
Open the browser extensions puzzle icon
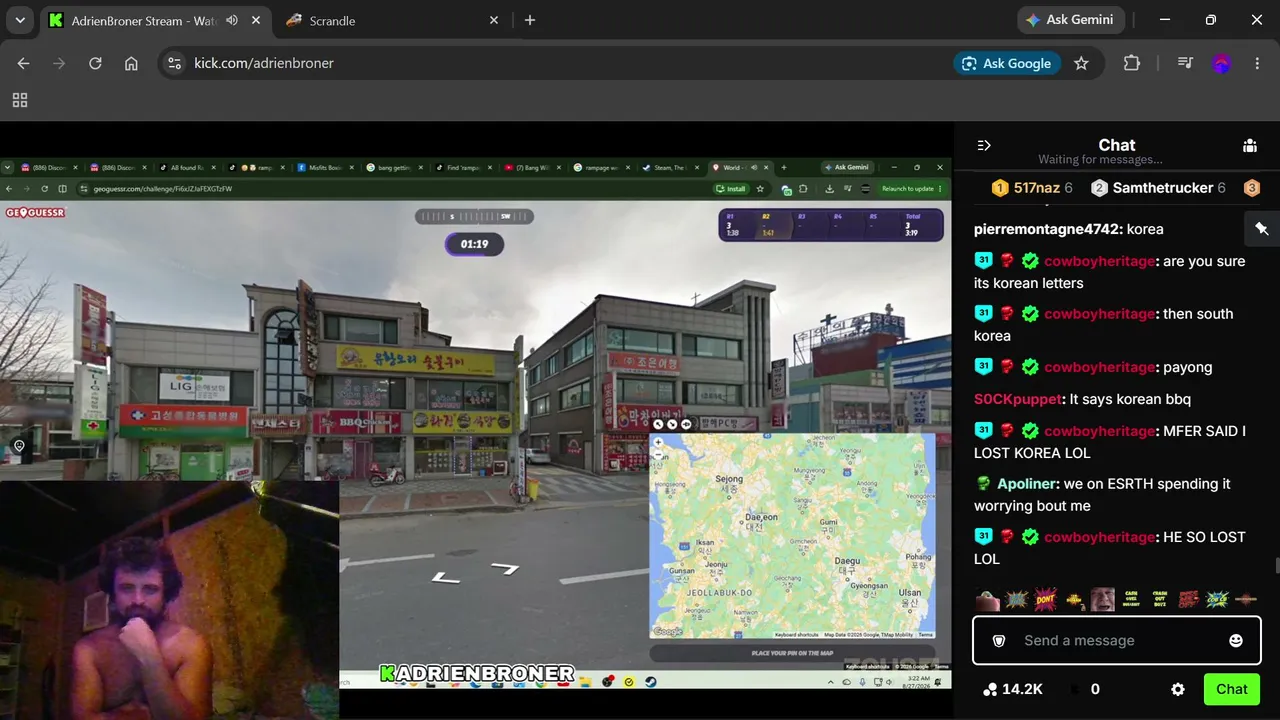[x=1132, y=63]
